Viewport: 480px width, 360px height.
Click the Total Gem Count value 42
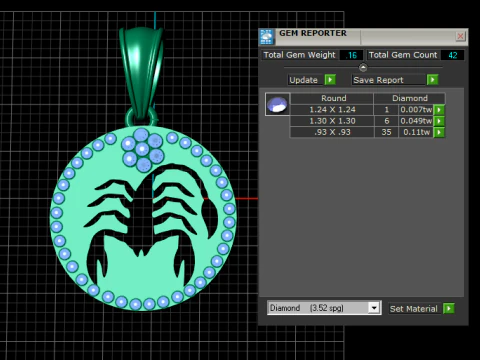coord(452,55)
